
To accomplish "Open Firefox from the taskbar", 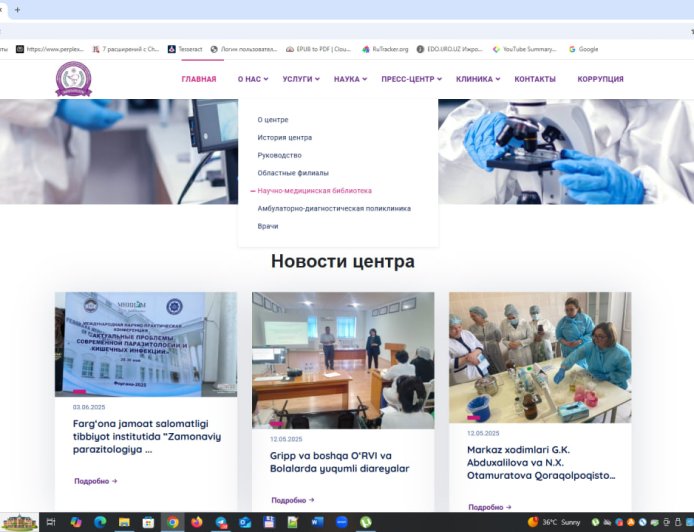I will 197,522.
